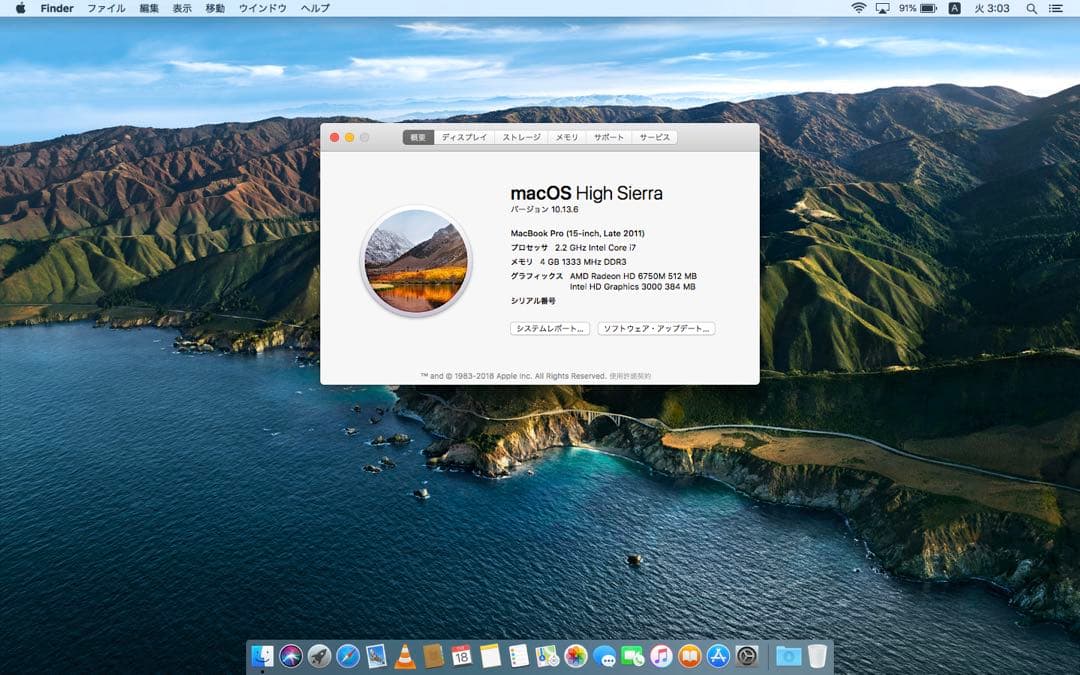Open Safari compass icon in Dock
The width and height of the screenshot is (1080, 675).
pyautogui.click(x=347, y=656)
